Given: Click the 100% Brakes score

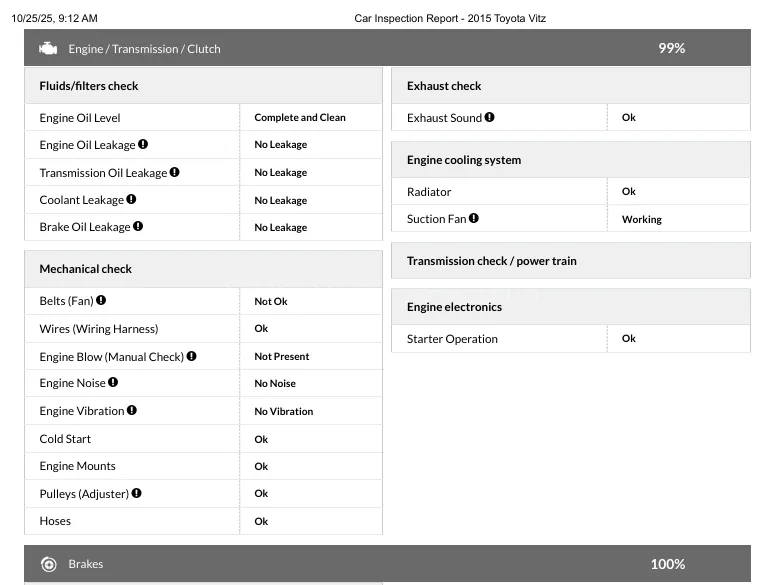Looking at the screenshot, I should click(667, 564).
